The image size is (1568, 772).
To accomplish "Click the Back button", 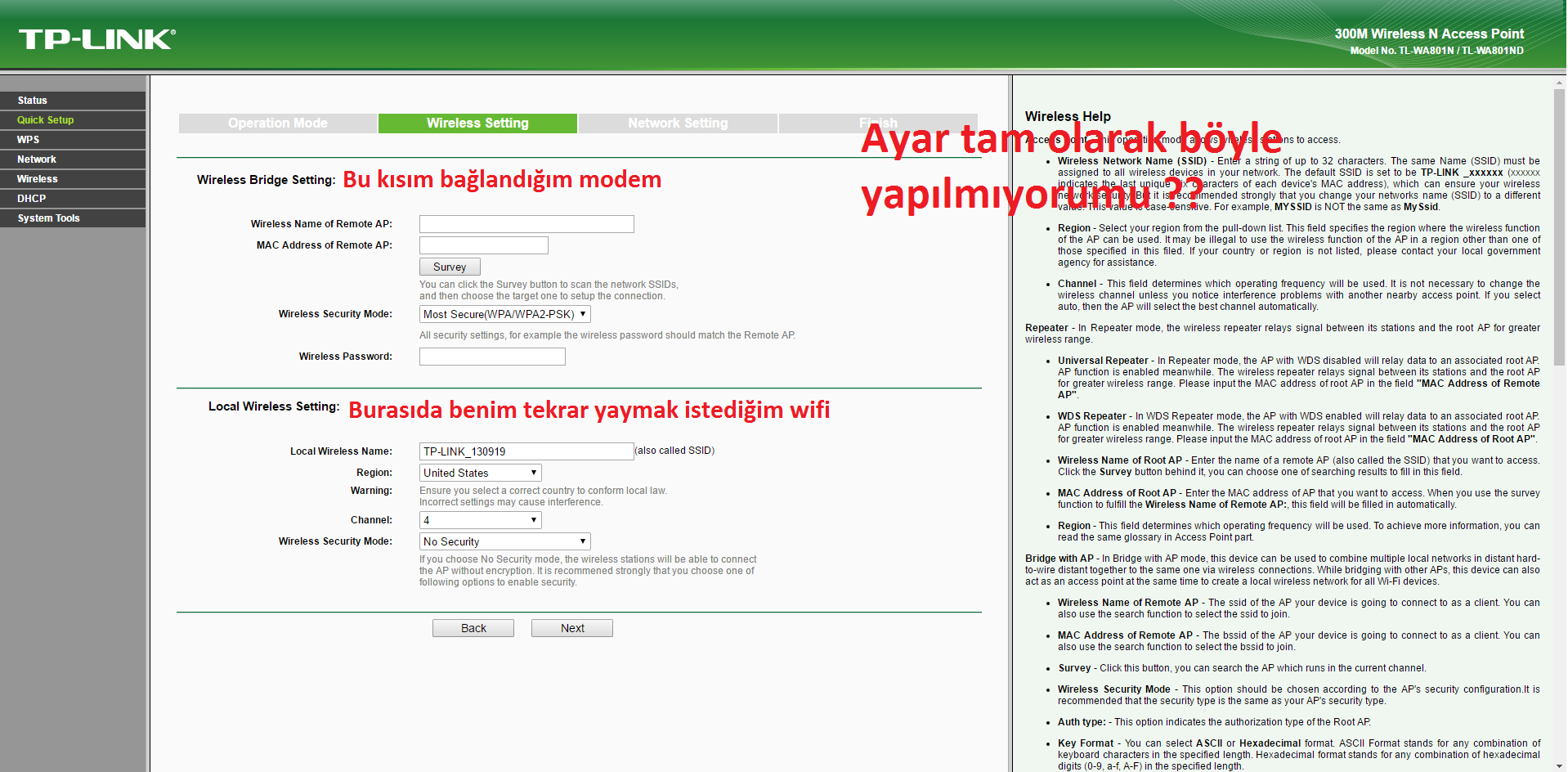I will pos(473,628).
